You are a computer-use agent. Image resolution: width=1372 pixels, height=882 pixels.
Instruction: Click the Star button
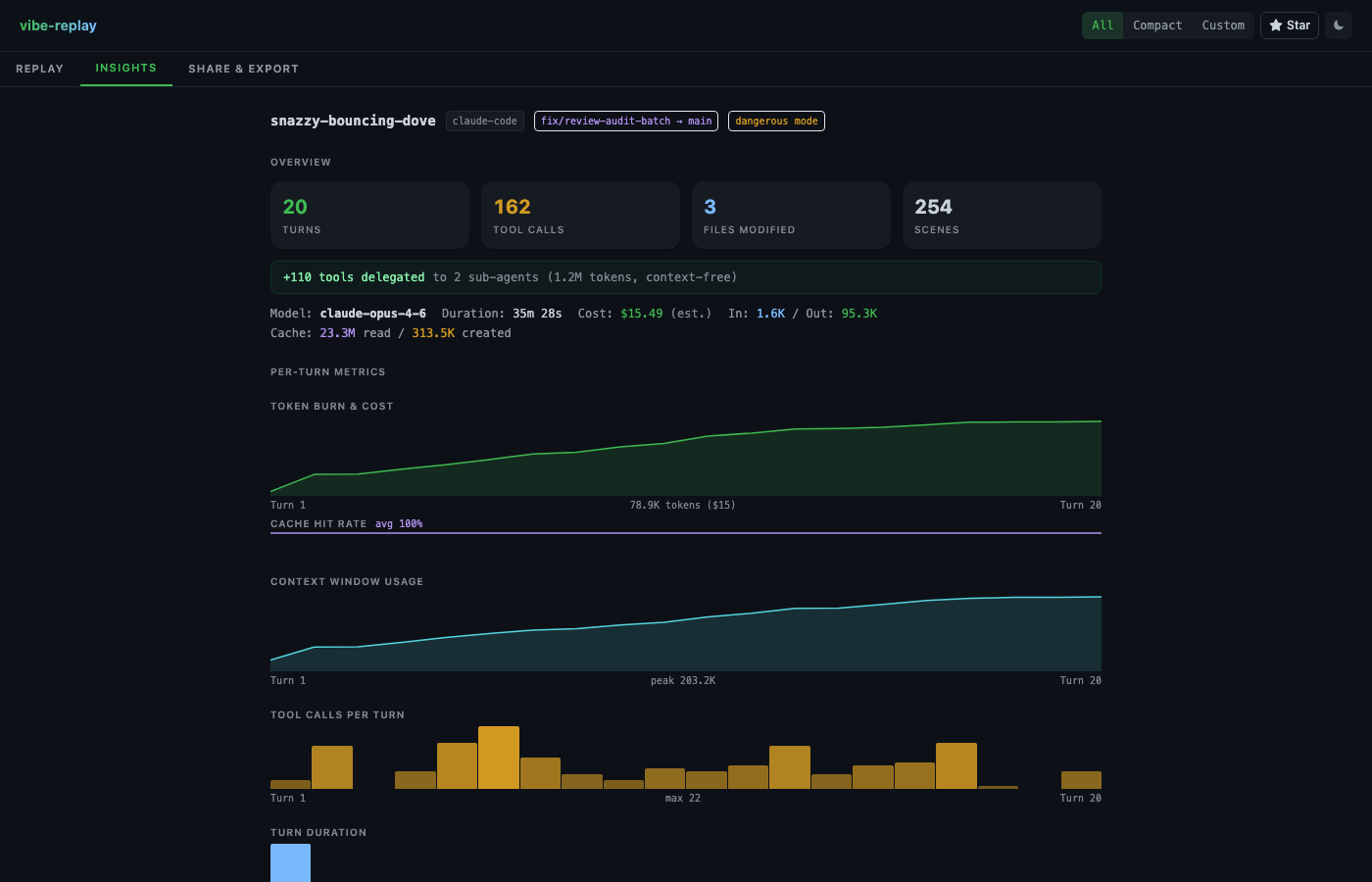point(1289,25)
